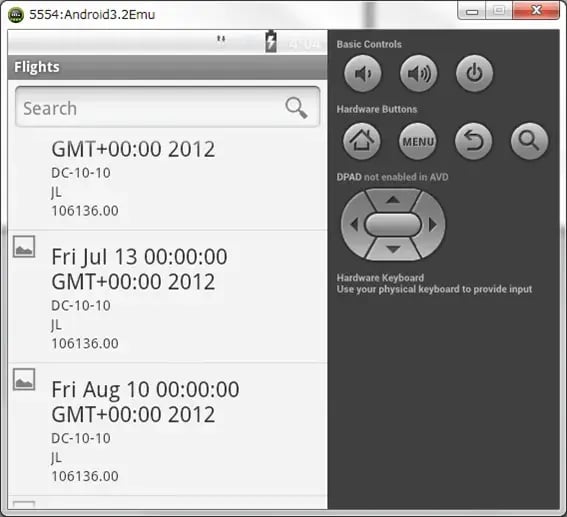This screenshot has height=517, width=567.
Task: Click the DPAD right arrow
Action: pyautogui.click(x=432, y=225)
